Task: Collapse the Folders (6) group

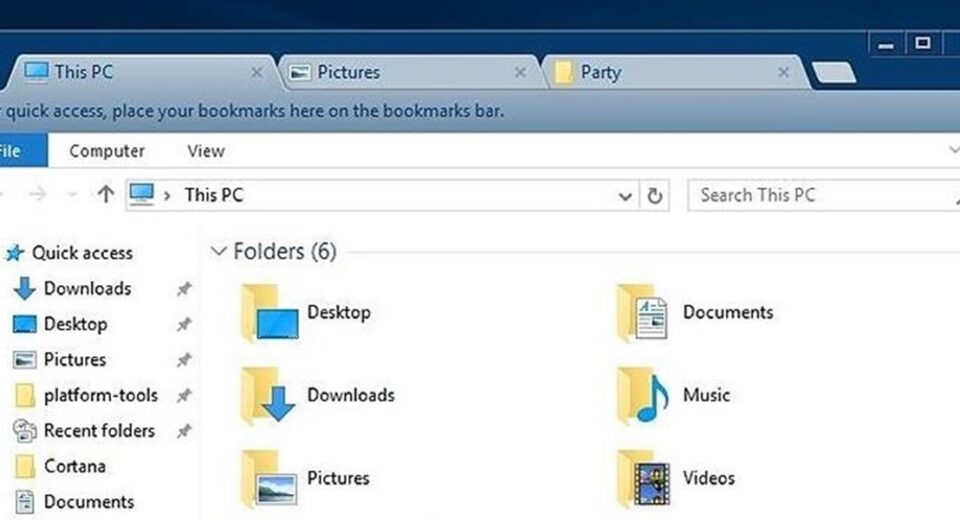Action: (x=217, y=251)
